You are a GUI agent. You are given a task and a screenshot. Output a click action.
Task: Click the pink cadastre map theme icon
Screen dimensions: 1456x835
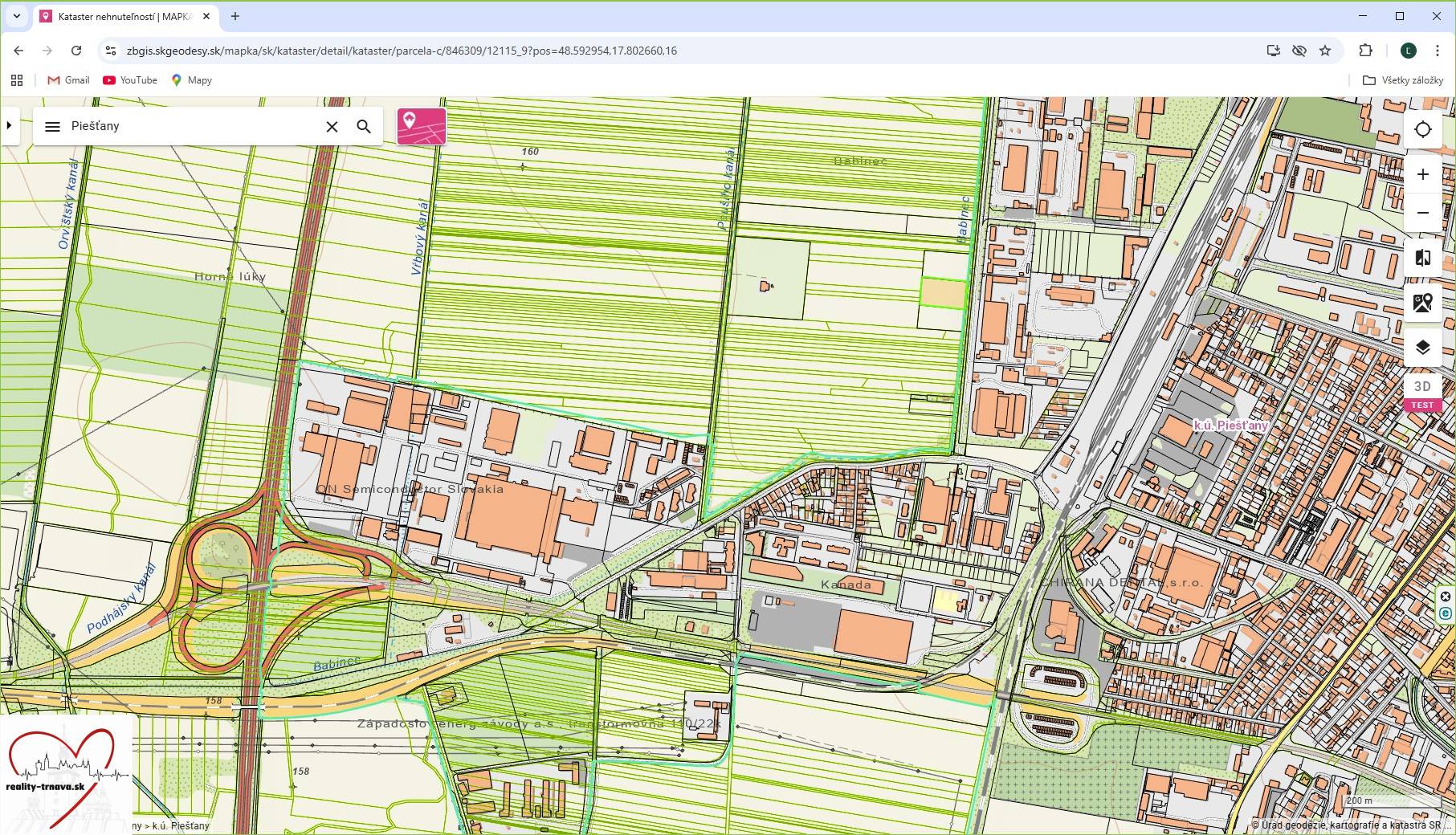pyautogui.click(x=422, y=126)
